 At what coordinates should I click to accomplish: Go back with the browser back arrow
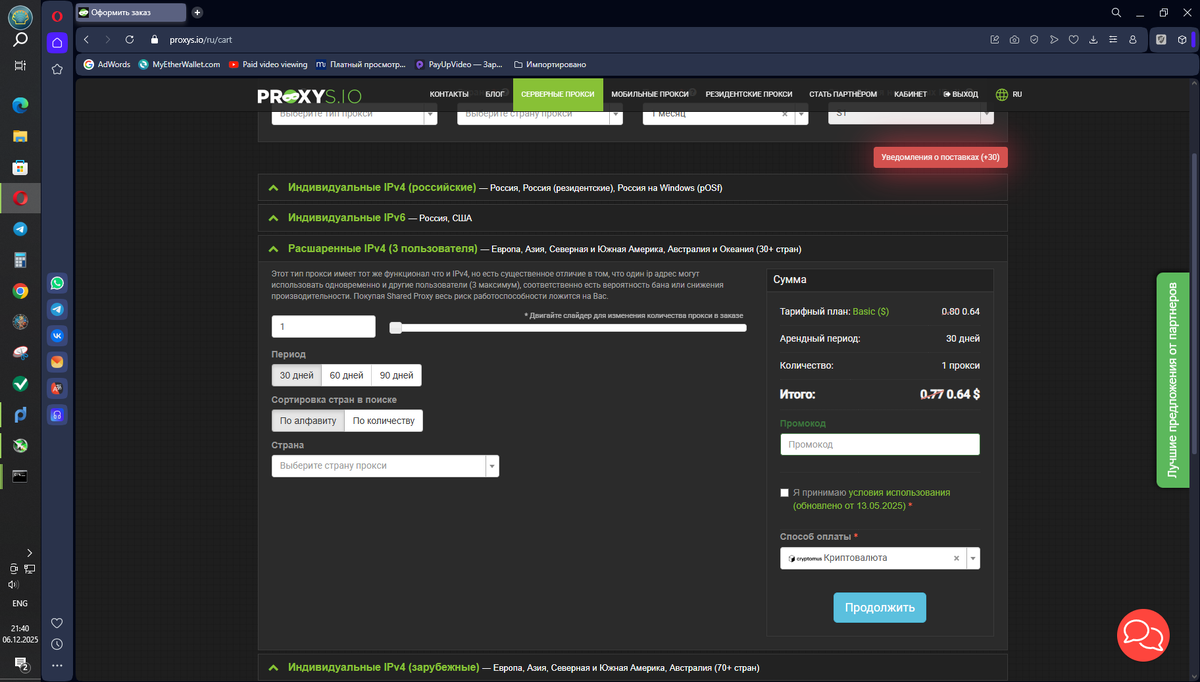pyautogui.click(x=87, y=40)
